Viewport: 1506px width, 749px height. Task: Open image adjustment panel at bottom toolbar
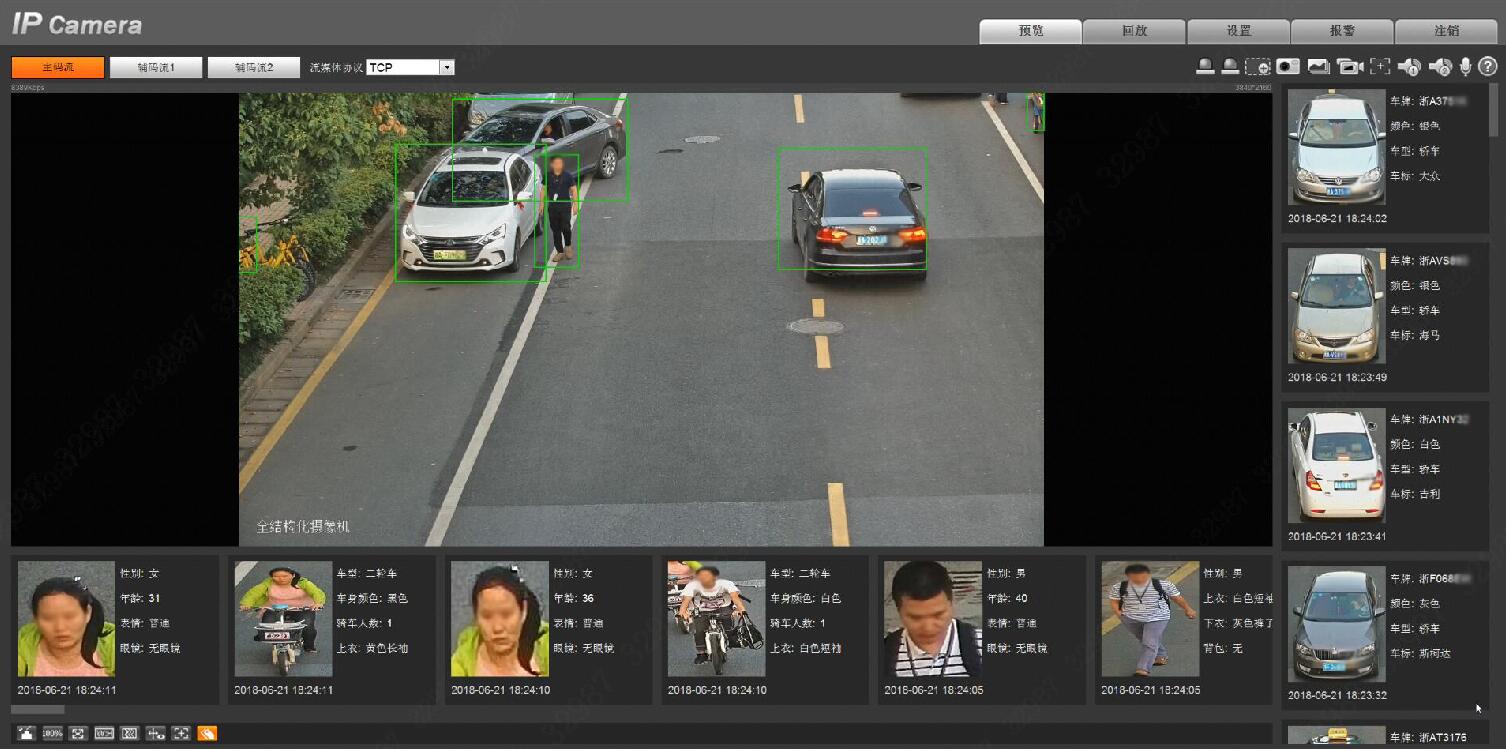[27, 734]
